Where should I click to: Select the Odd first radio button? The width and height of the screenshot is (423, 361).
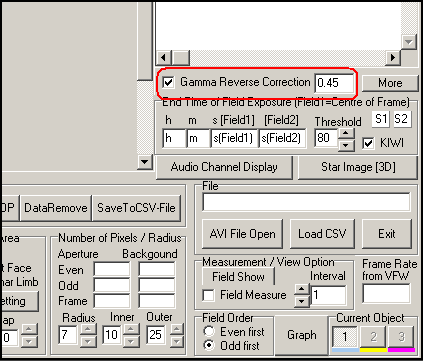pos(209,345)
